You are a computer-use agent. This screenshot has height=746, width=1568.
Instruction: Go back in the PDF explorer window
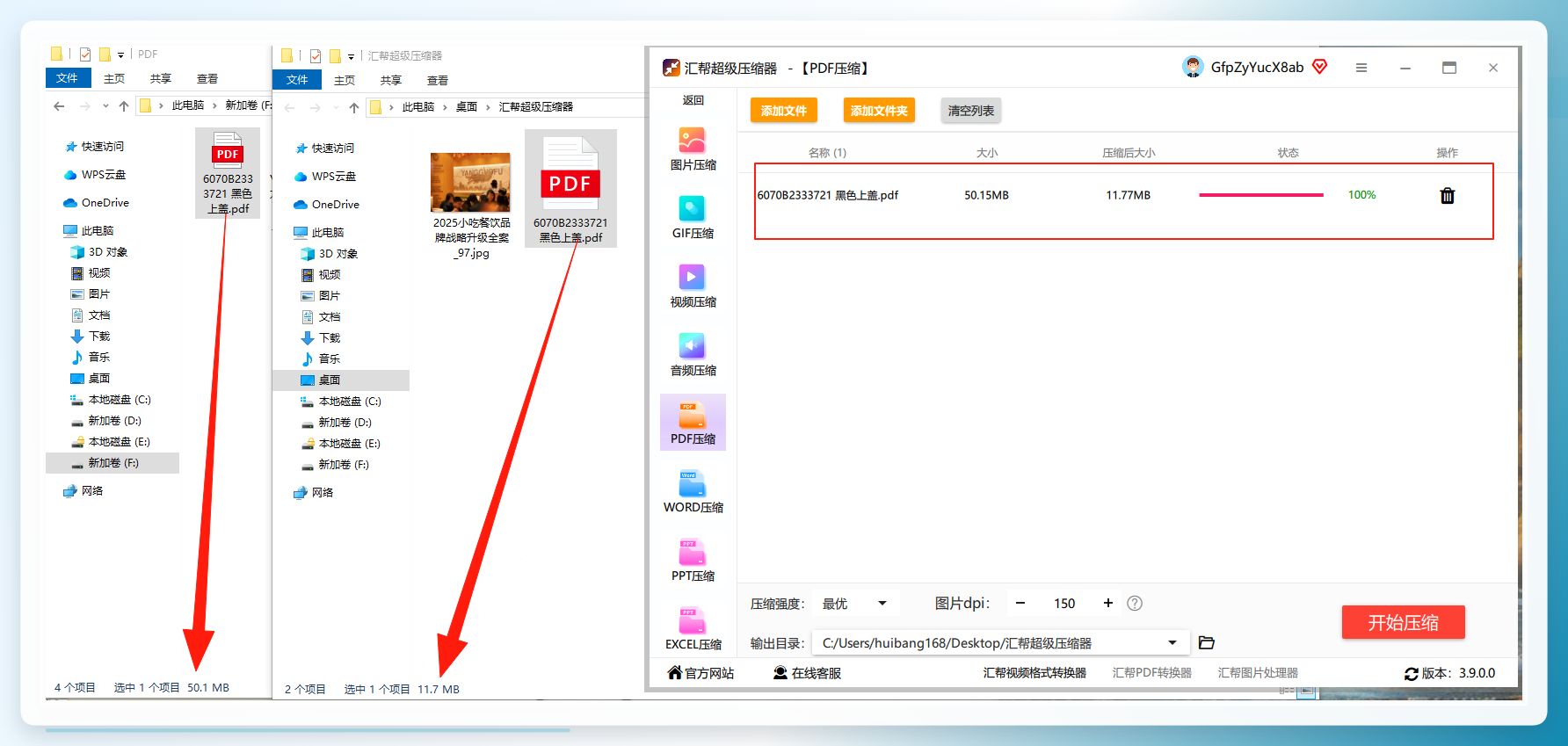59,105
